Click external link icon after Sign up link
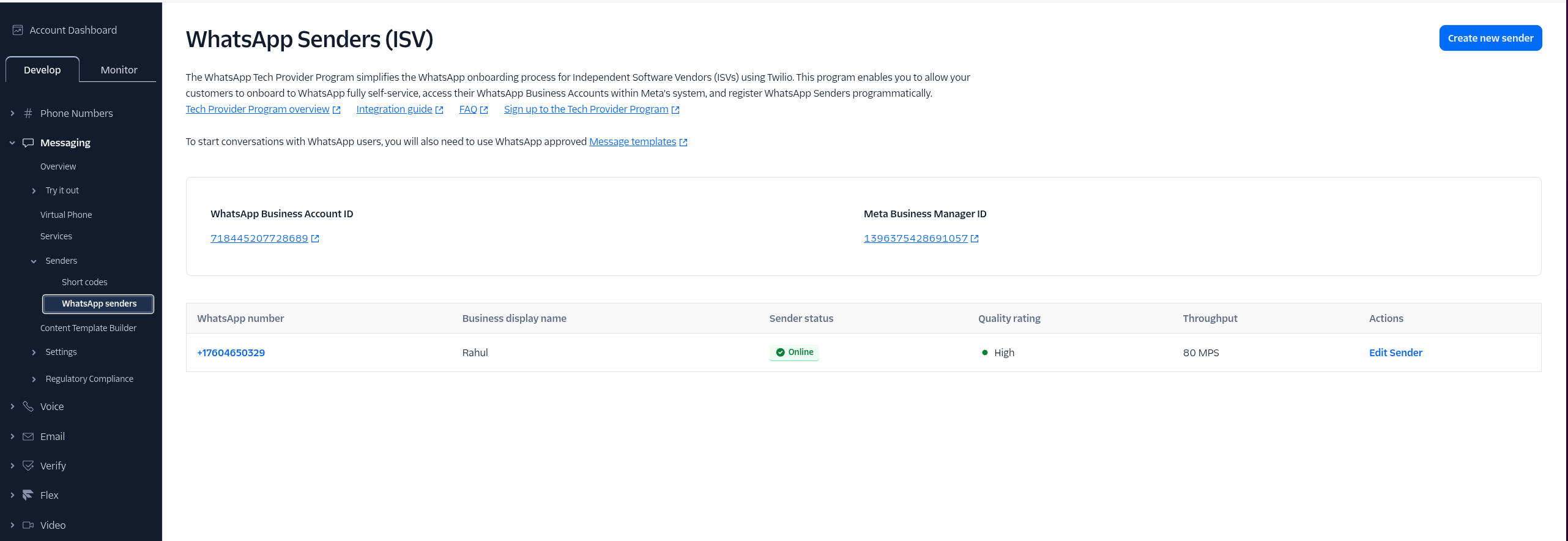The image size is (1568, 541). (x=675, y=110)
